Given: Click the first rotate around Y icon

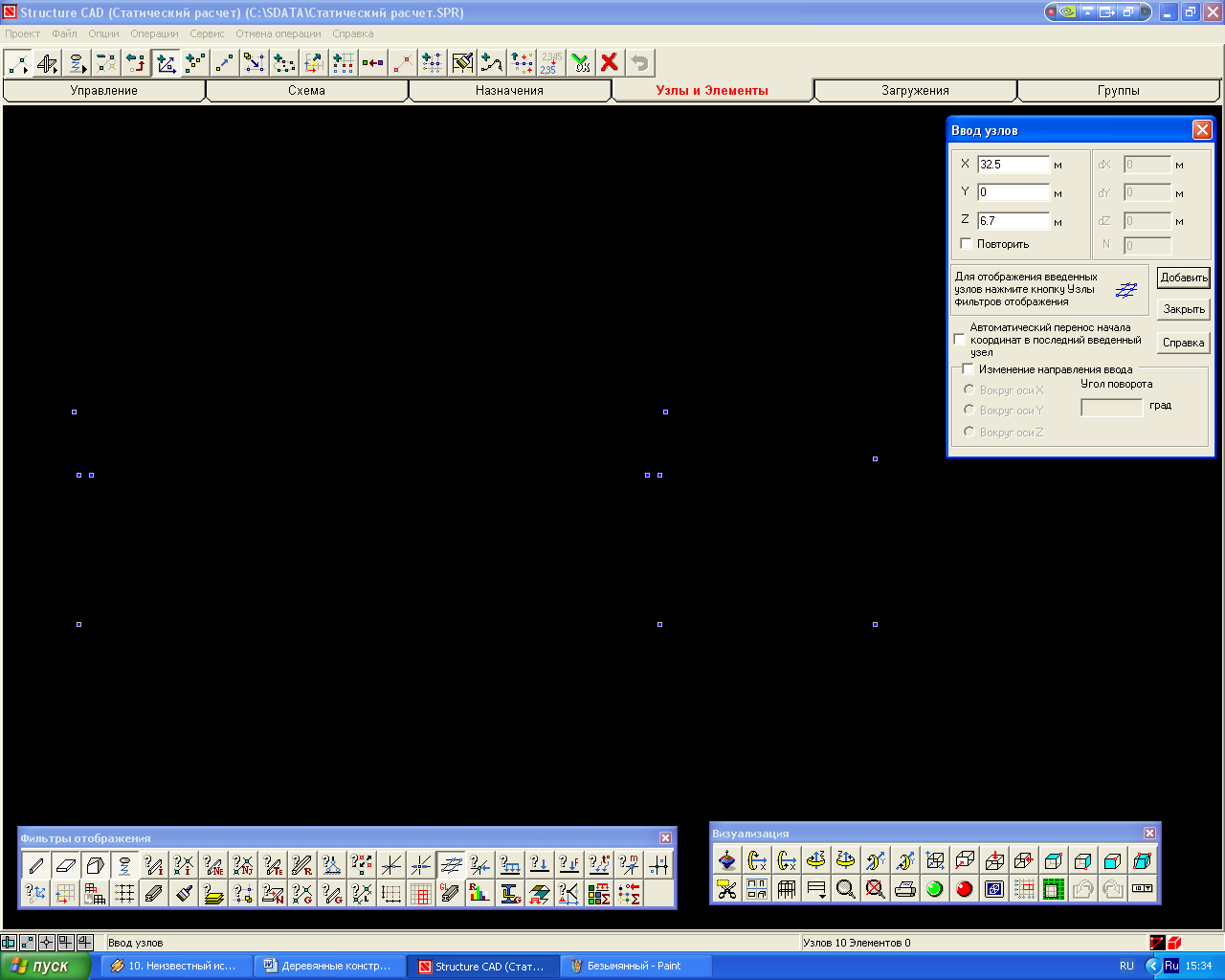Looking at the screenshot, I should point(876,861).
